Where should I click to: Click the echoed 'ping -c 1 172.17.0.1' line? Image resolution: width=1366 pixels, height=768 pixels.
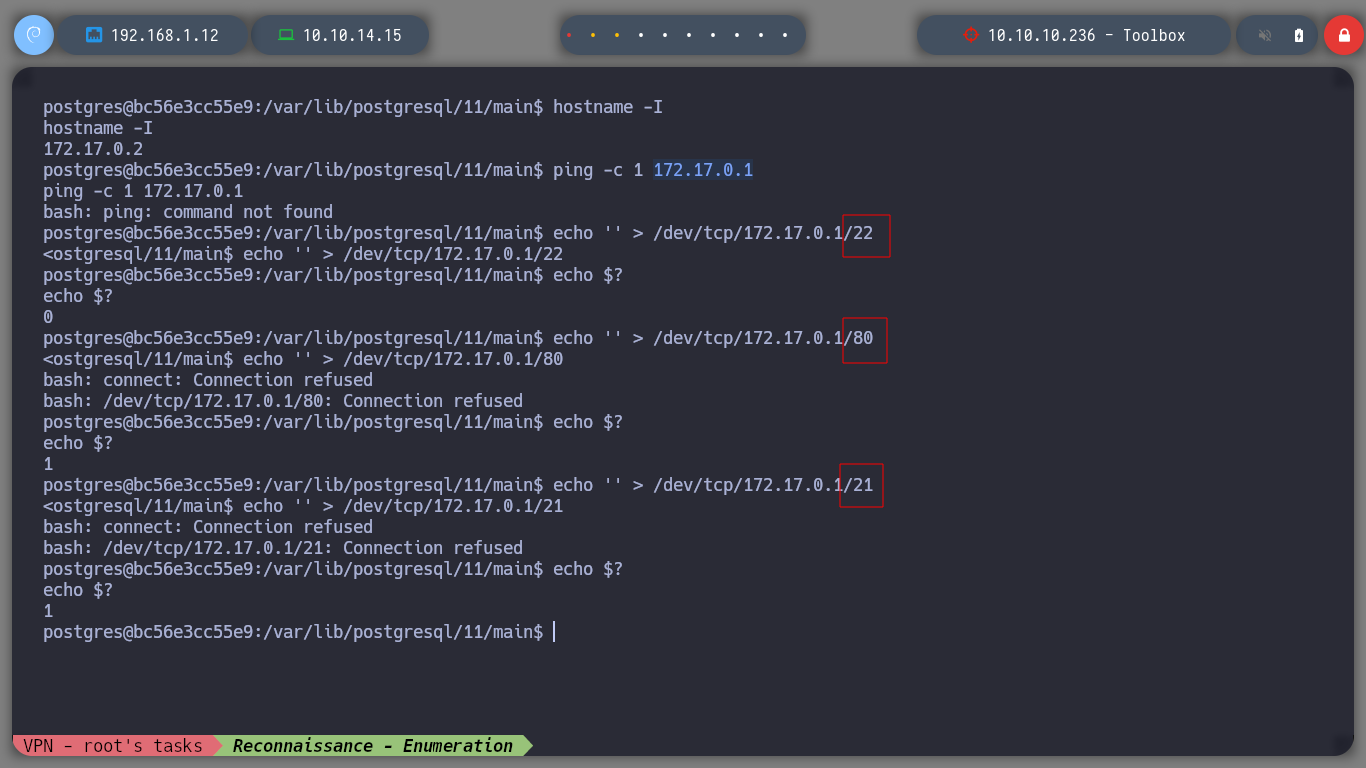pyautogui.click(x=143, y=191)
